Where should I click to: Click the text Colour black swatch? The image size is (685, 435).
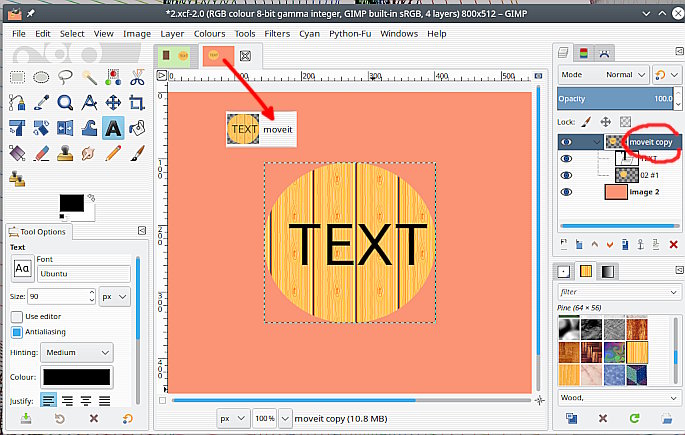point(77,377)
